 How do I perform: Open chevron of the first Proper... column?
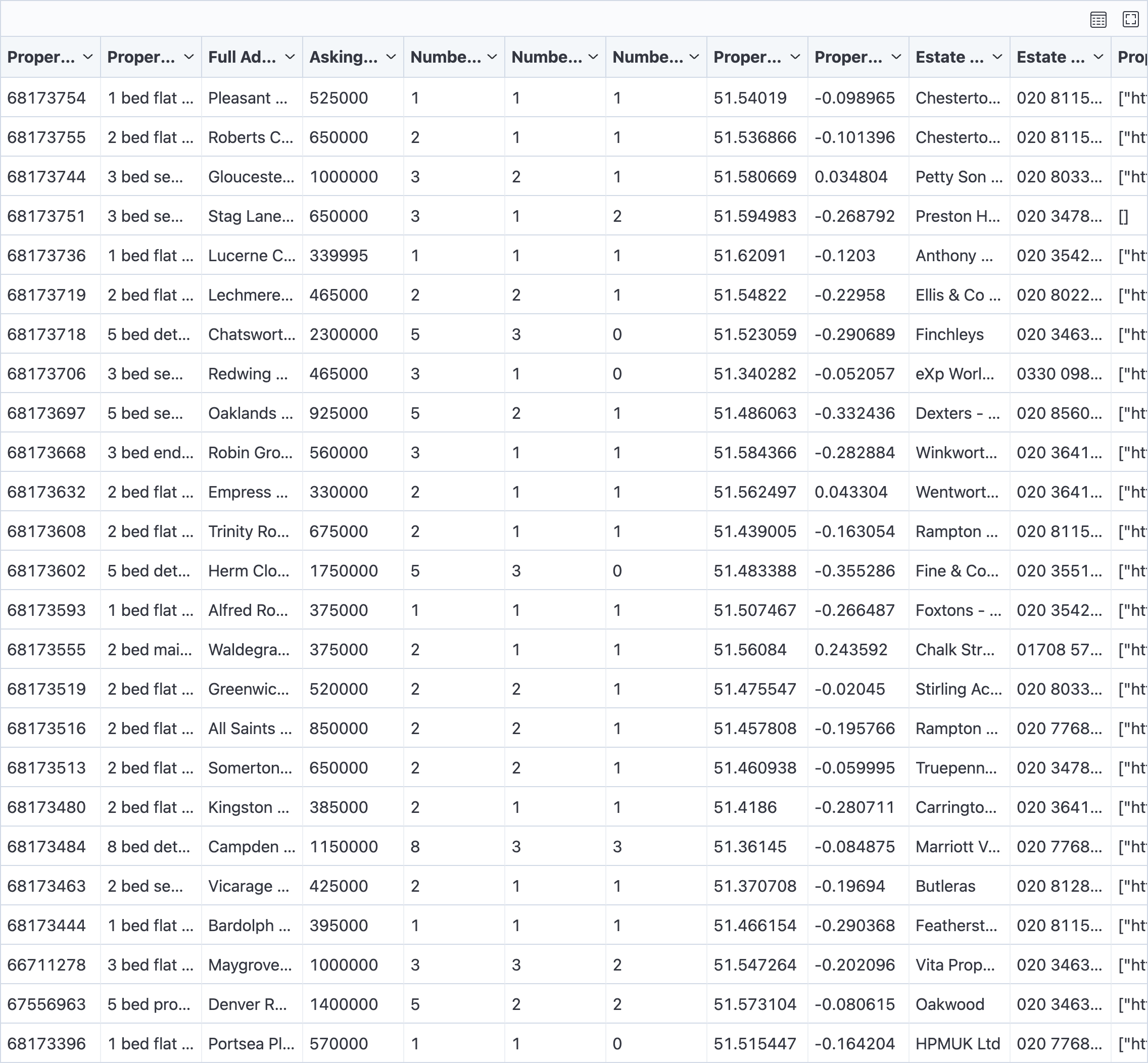tap(88, 57)
